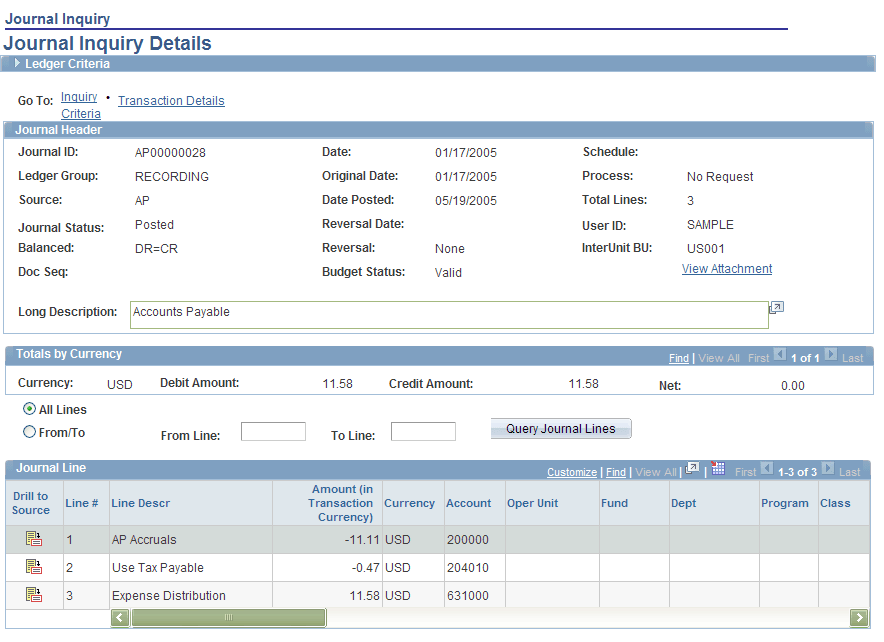Click the horizontal scrollbar right arrow
The width and height of the screenshot is (884, 642).
point(859,617)
